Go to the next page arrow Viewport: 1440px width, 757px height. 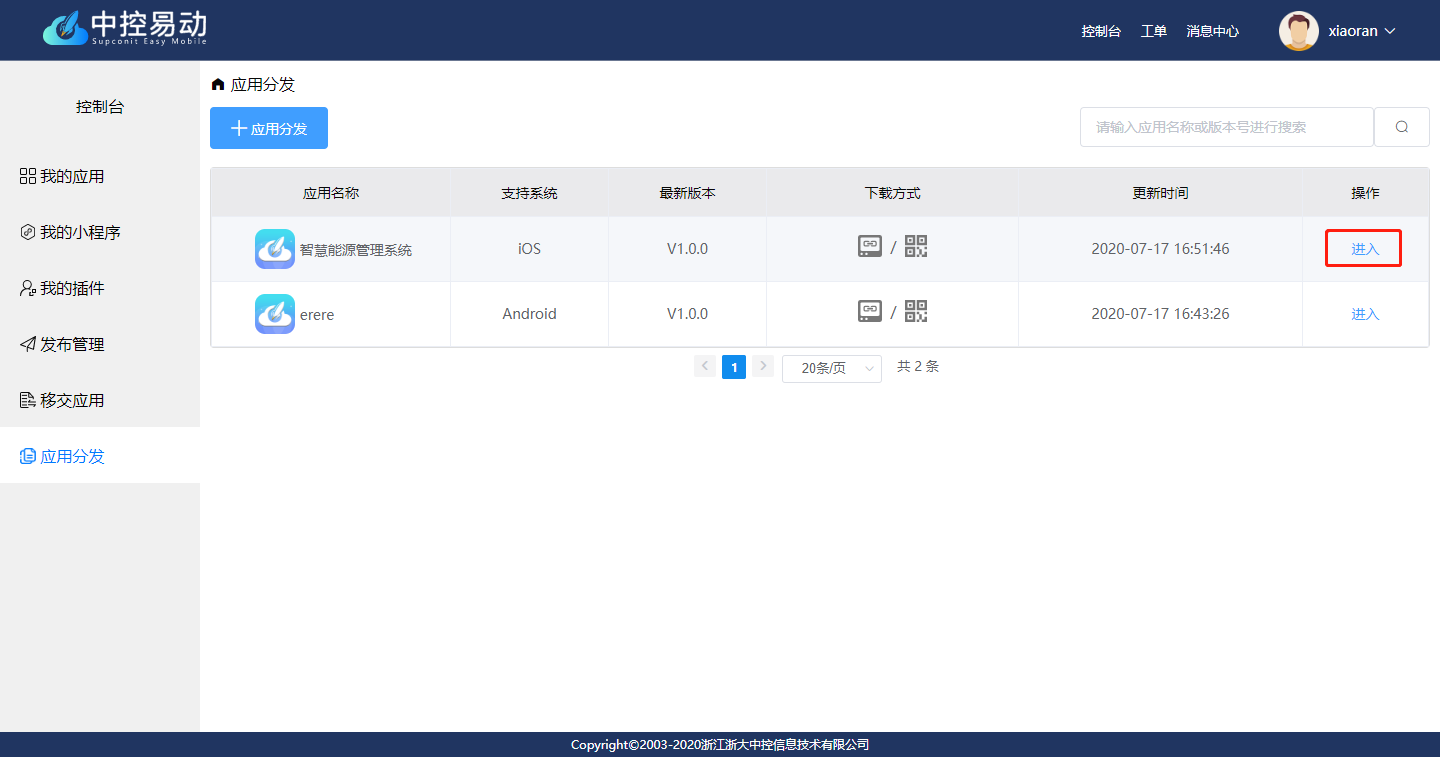point(763,366)
